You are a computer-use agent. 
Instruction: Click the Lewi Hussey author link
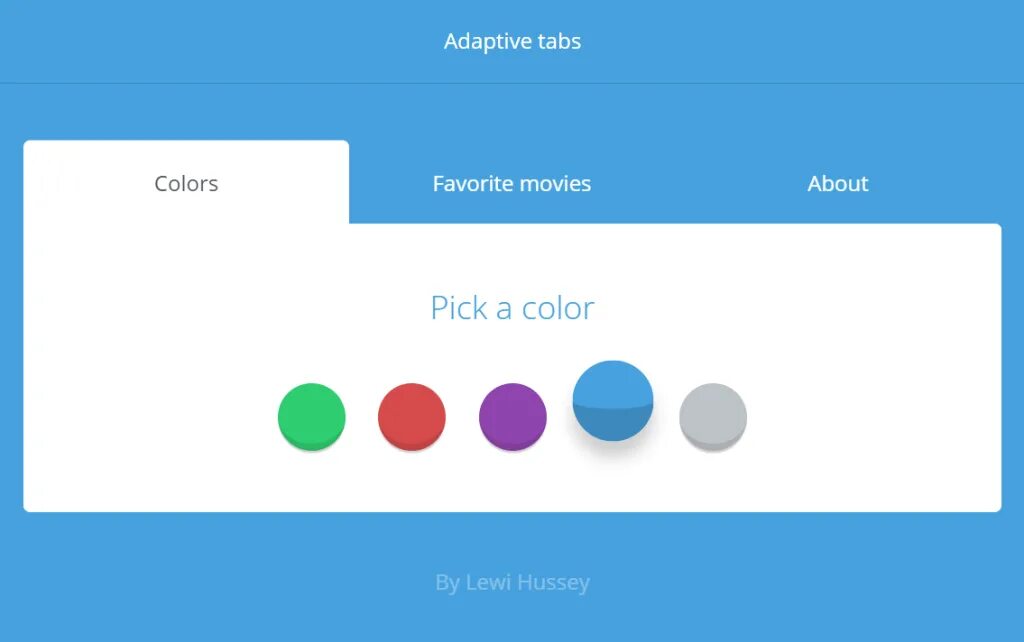click(527, 582)
